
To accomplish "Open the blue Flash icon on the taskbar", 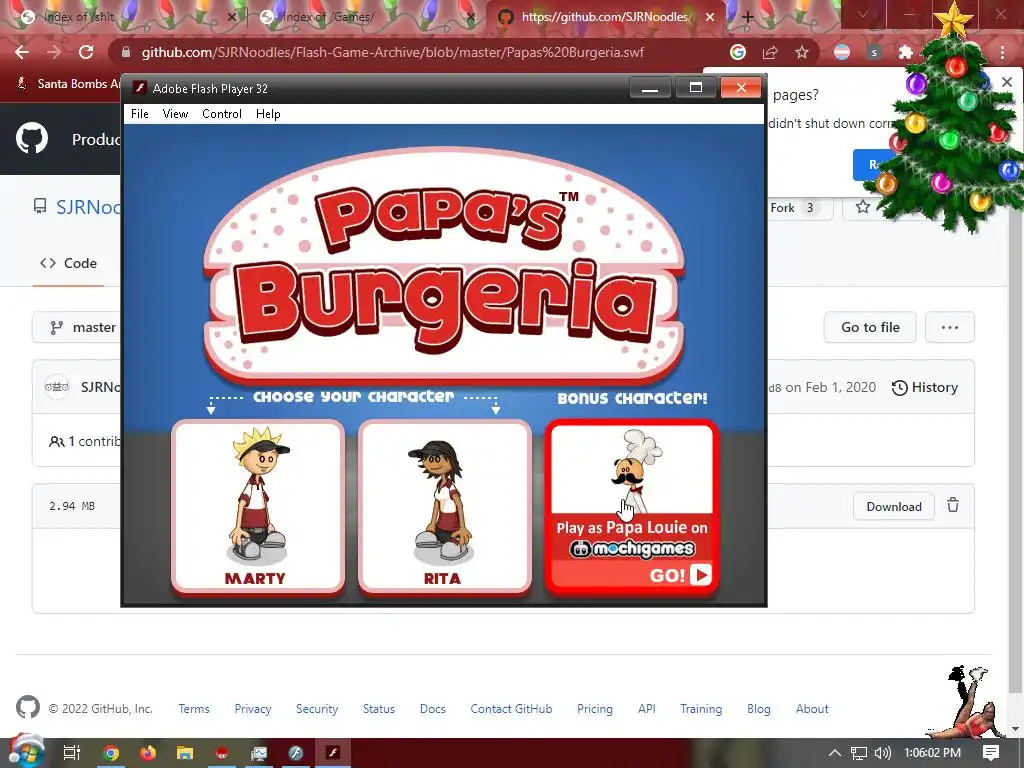I will [296, 753].
